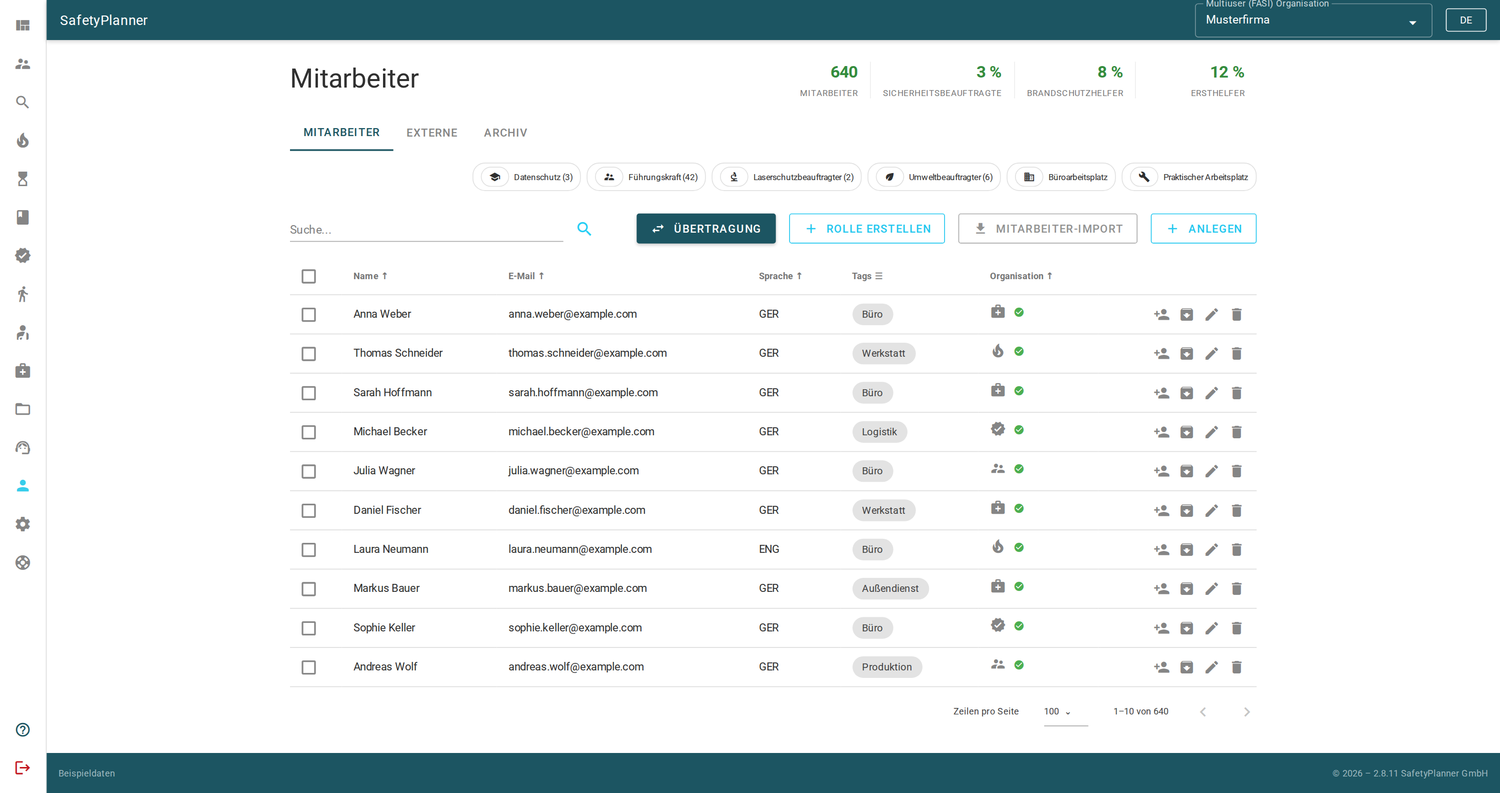1500x793 pixels.
Task: Click the Übertragung button
Action: pyautogui.click(x=706, y=229)
